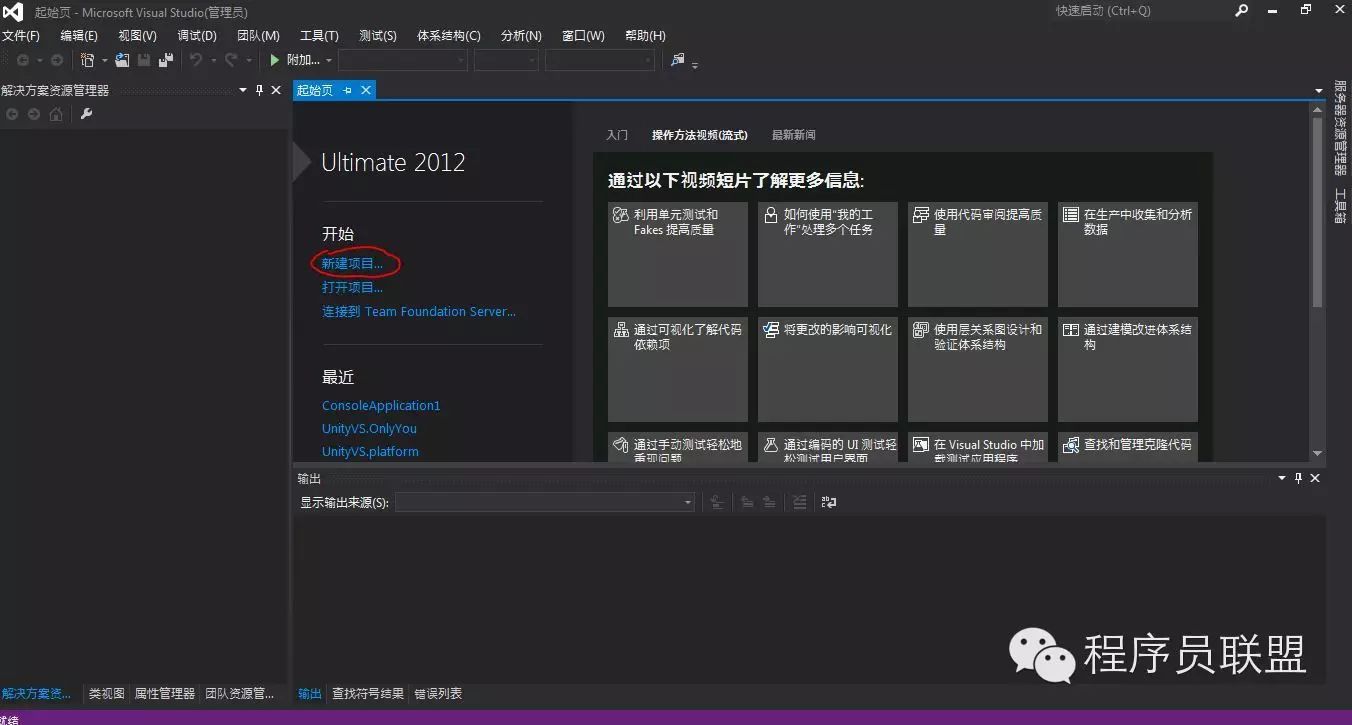Click Solution Explorer back arrow icon

(x=12, y=114)
